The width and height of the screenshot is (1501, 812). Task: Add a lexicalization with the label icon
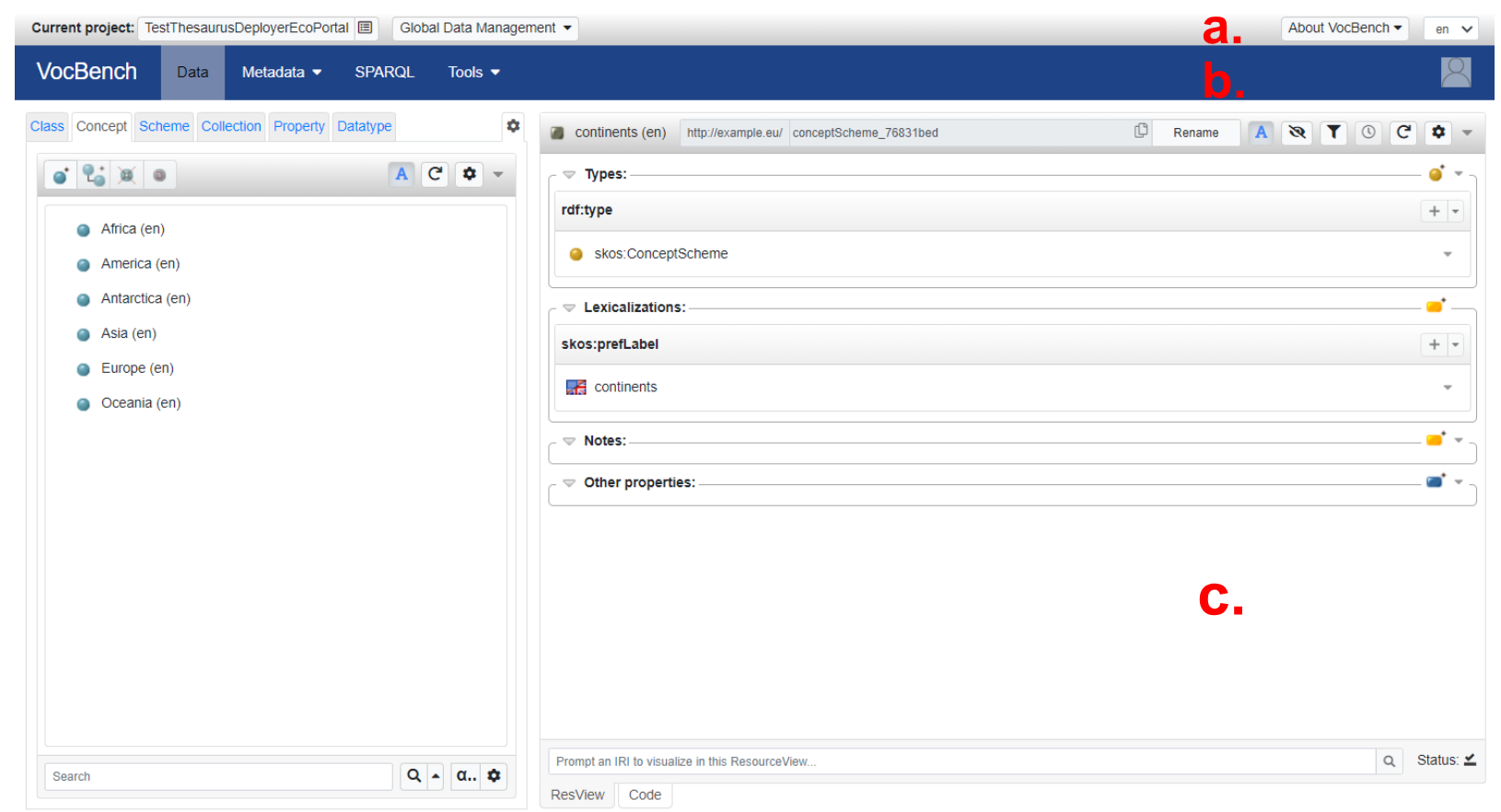pos(1436,306)
